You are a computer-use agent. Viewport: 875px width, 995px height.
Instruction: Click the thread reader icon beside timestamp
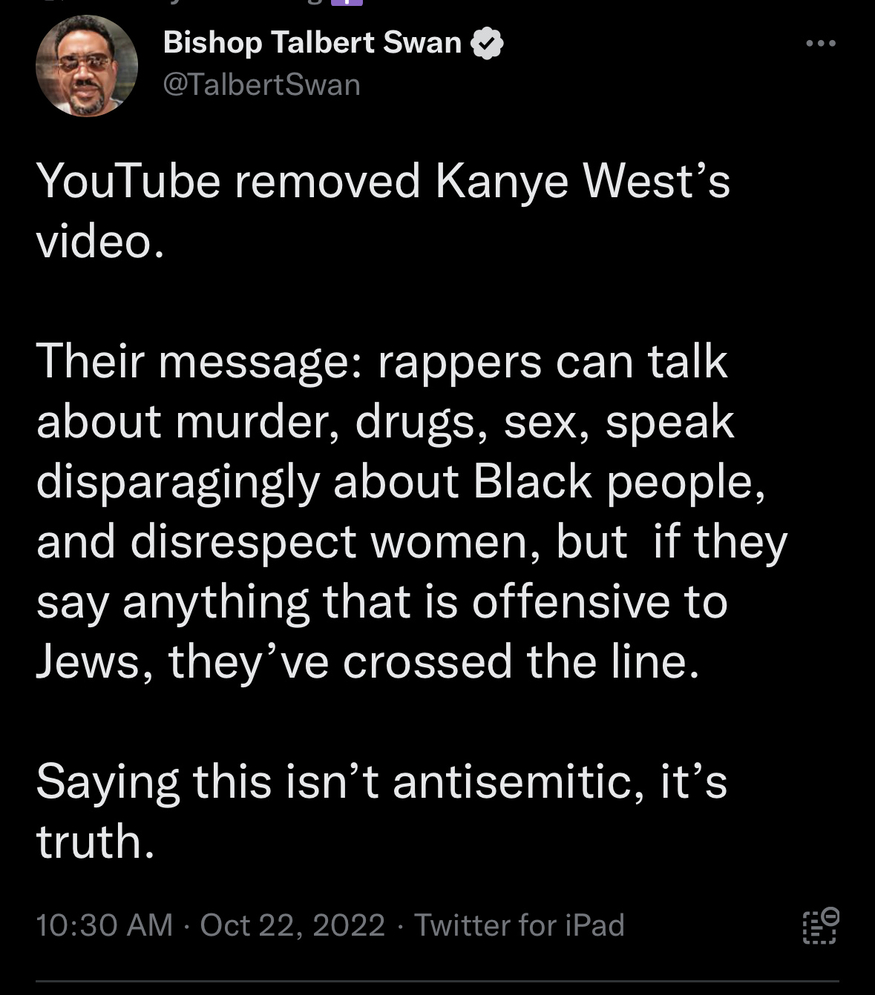tap(821, 926)
